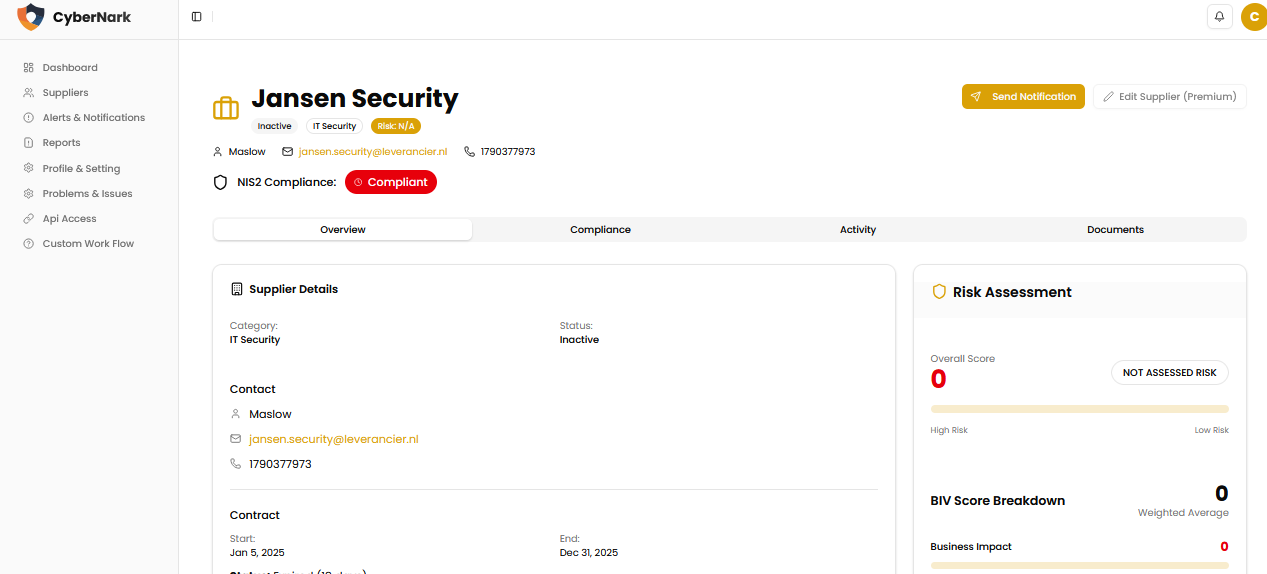Click email link under Contact section

tap(333, 439)
